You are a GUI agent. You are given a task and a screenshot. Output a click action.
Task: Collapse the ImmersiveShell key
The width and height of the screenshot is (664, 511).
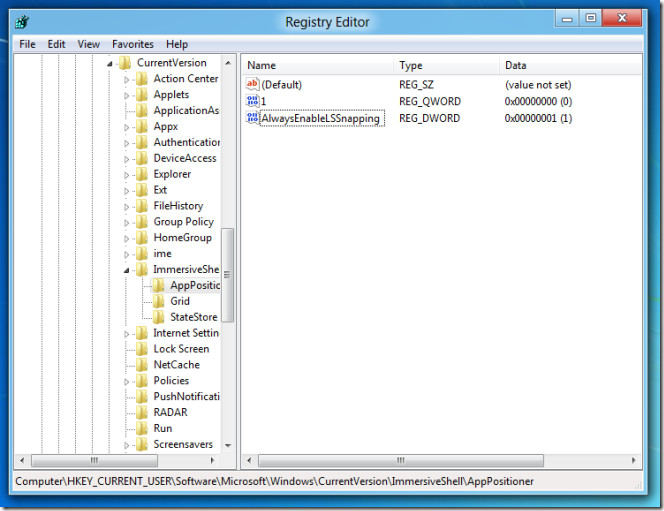[x=126, y=271]
